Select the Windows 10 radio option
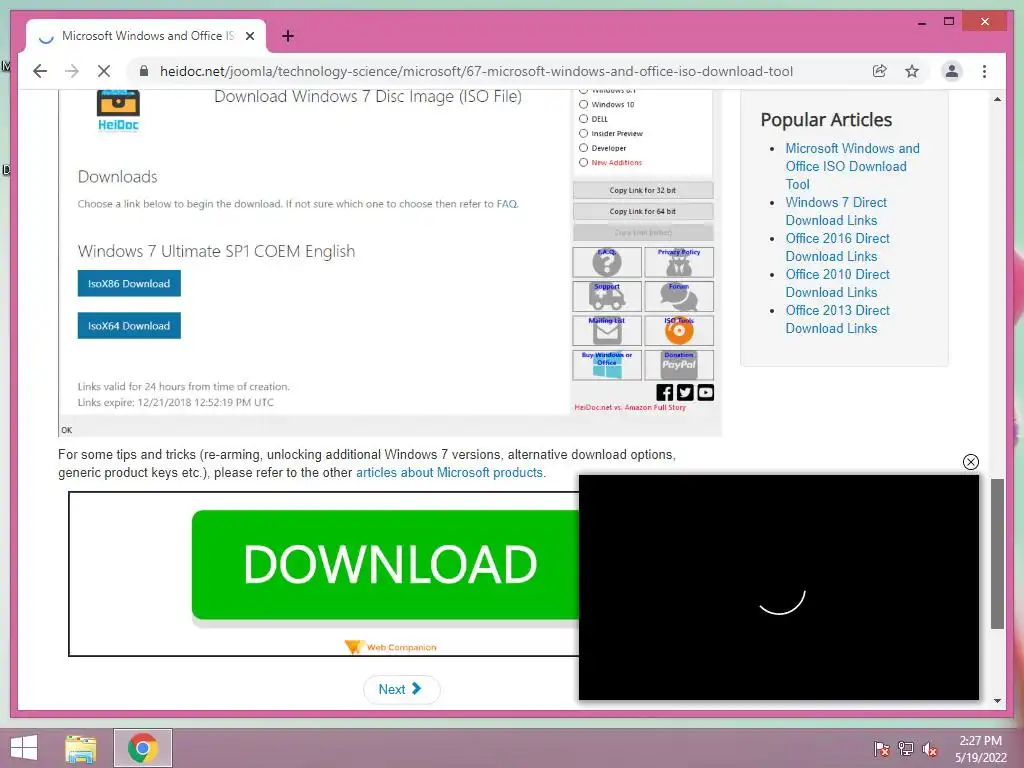This screenshot has height=768, width=1024. pos(583,104)
